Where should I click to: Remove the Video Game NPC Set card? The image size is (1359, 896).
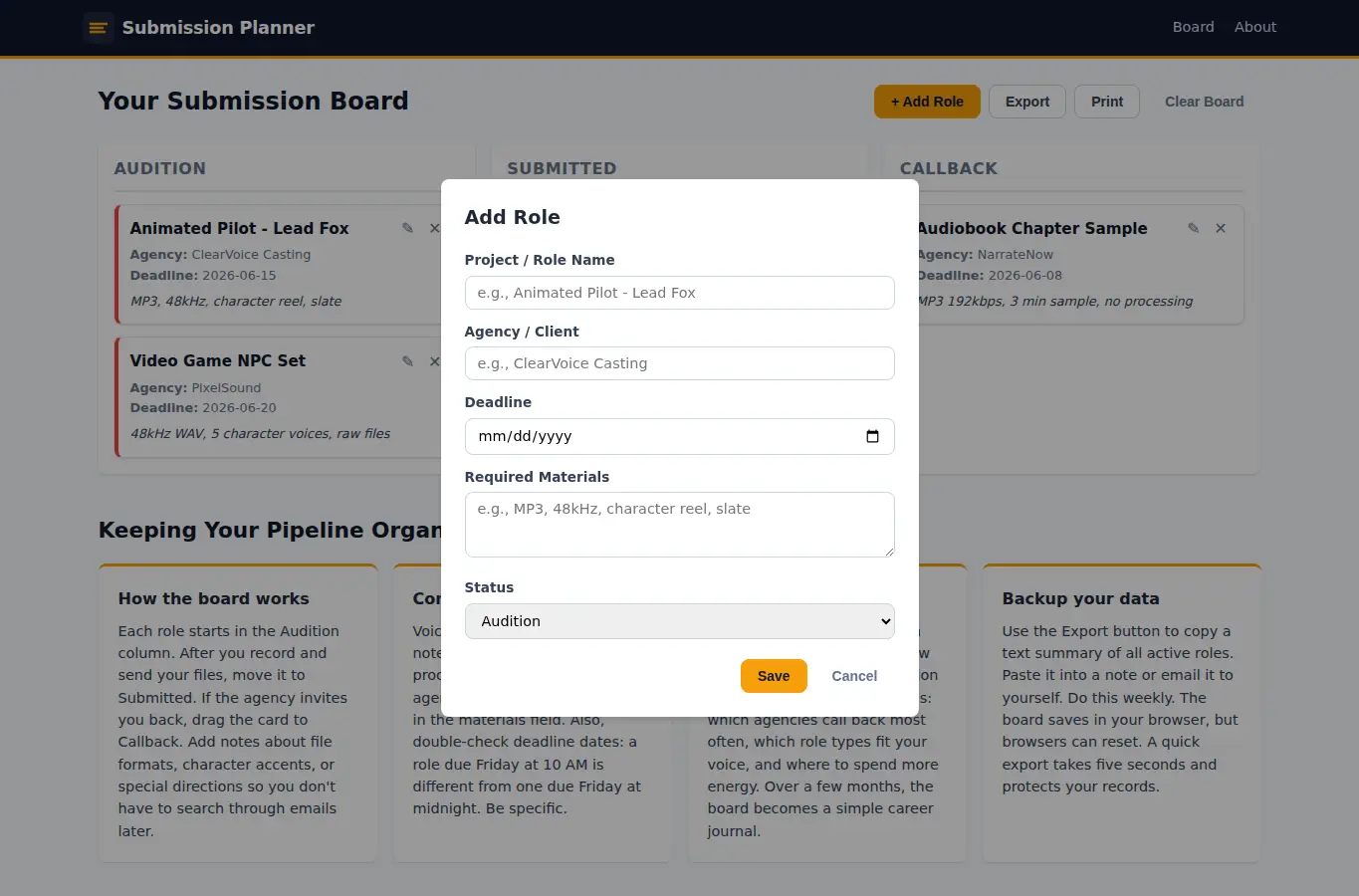[435, 361]
